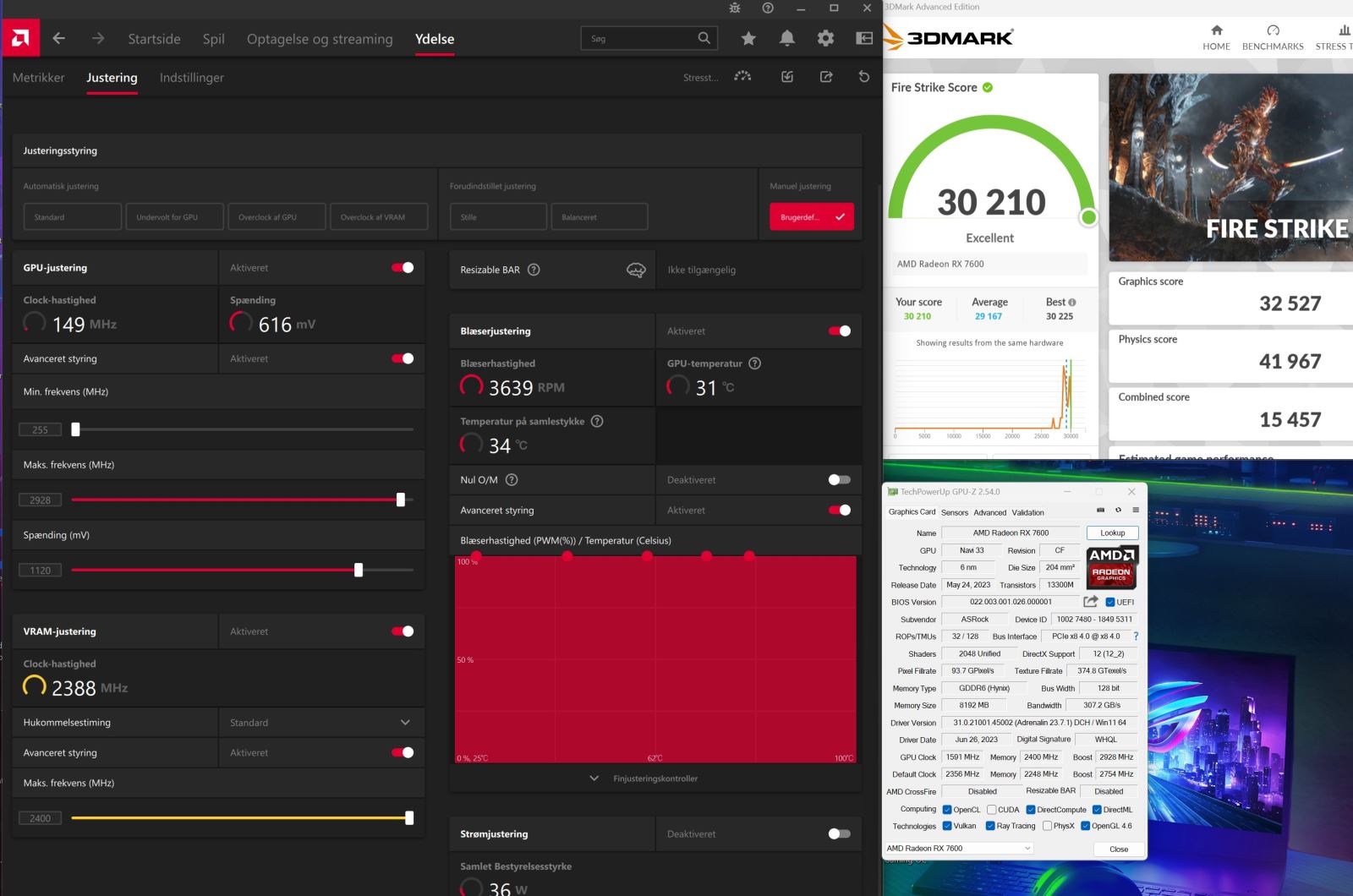Open Hukommelsestiming Standard dropdown
1353x896 pixels.
[x=321, y=723]
